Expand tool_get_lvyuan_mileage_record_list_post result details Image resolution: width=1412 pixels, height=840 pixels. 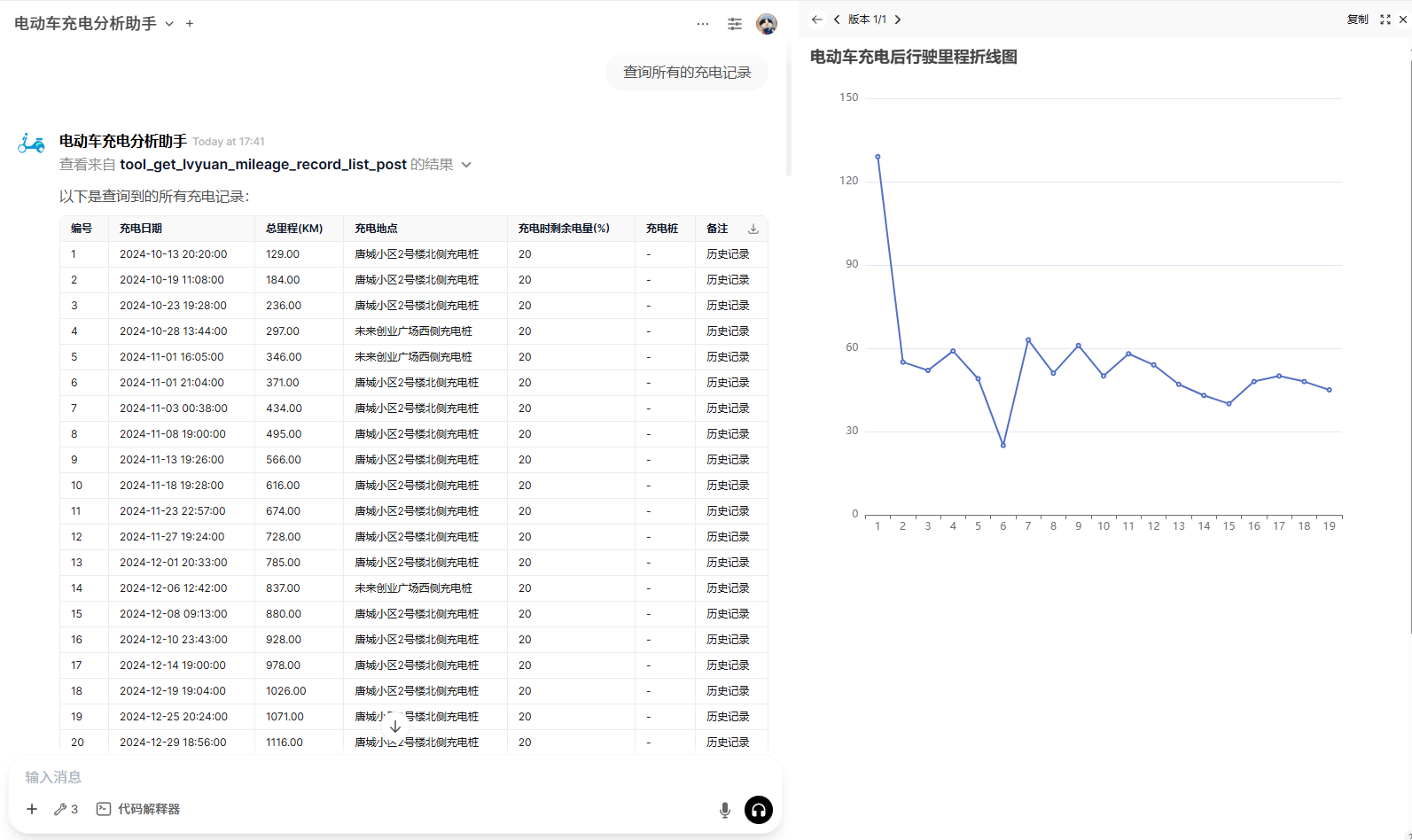[x=466, y=165]
